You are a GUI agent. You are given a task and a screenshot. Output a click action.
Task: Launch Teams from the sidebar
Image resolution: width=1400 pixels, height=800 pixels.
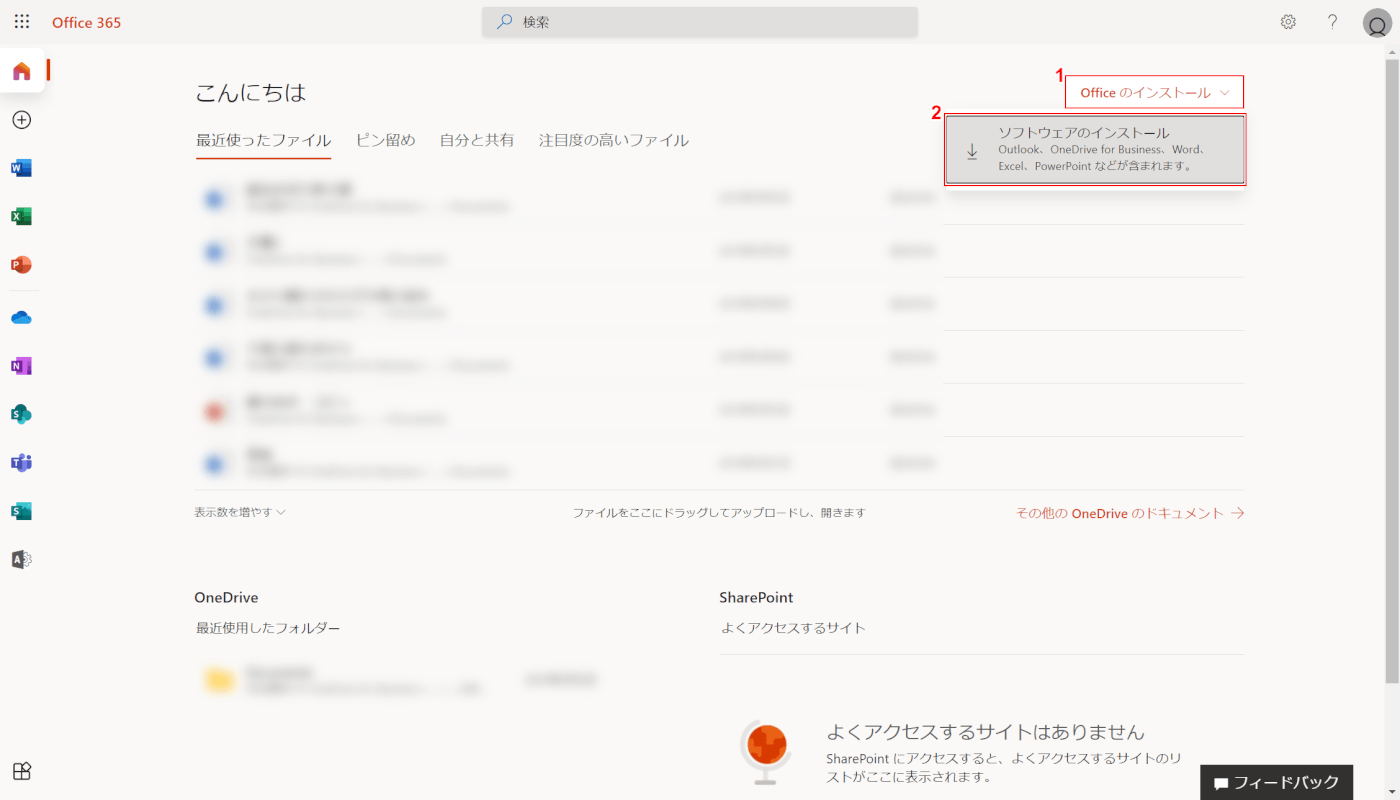click(x=22, y=463)
